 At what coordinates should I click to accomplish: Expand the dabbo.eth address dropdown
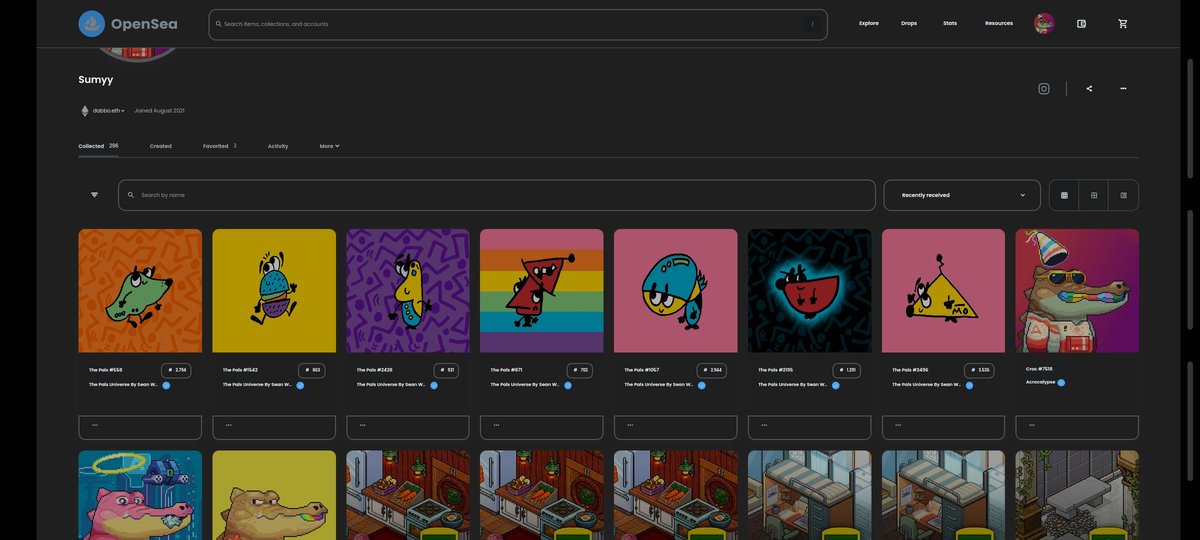[109, 111]
